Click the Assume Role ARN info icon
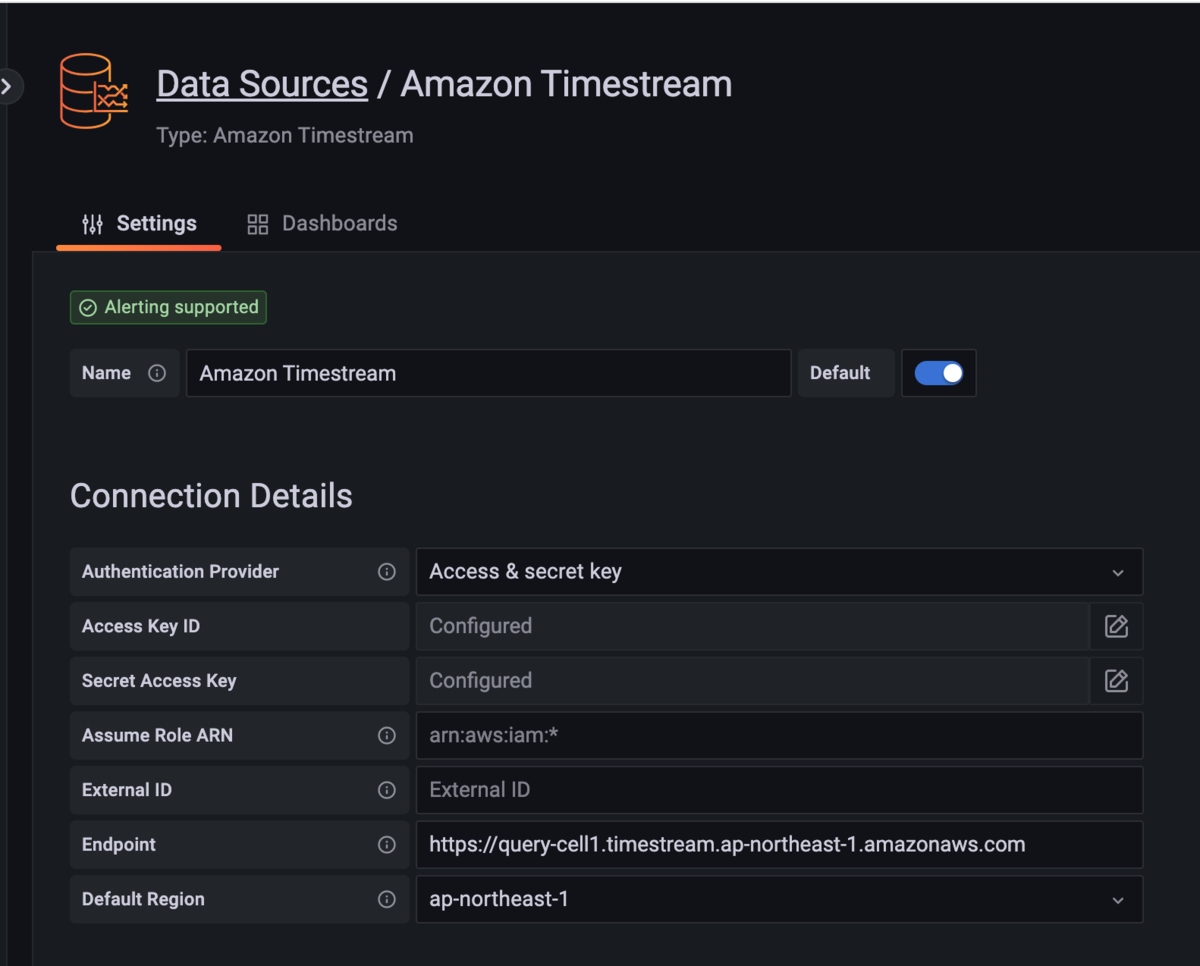This screenshot has width=1200, height=966. (387, 735)
